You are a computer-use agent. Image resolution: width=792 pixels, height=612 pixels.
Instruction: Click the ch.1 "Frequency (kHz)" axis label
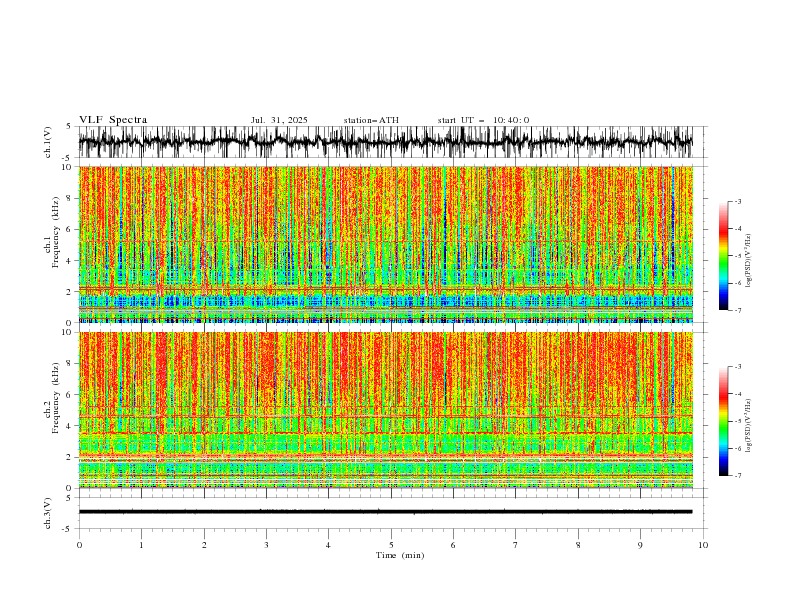[x=56, y=232]
